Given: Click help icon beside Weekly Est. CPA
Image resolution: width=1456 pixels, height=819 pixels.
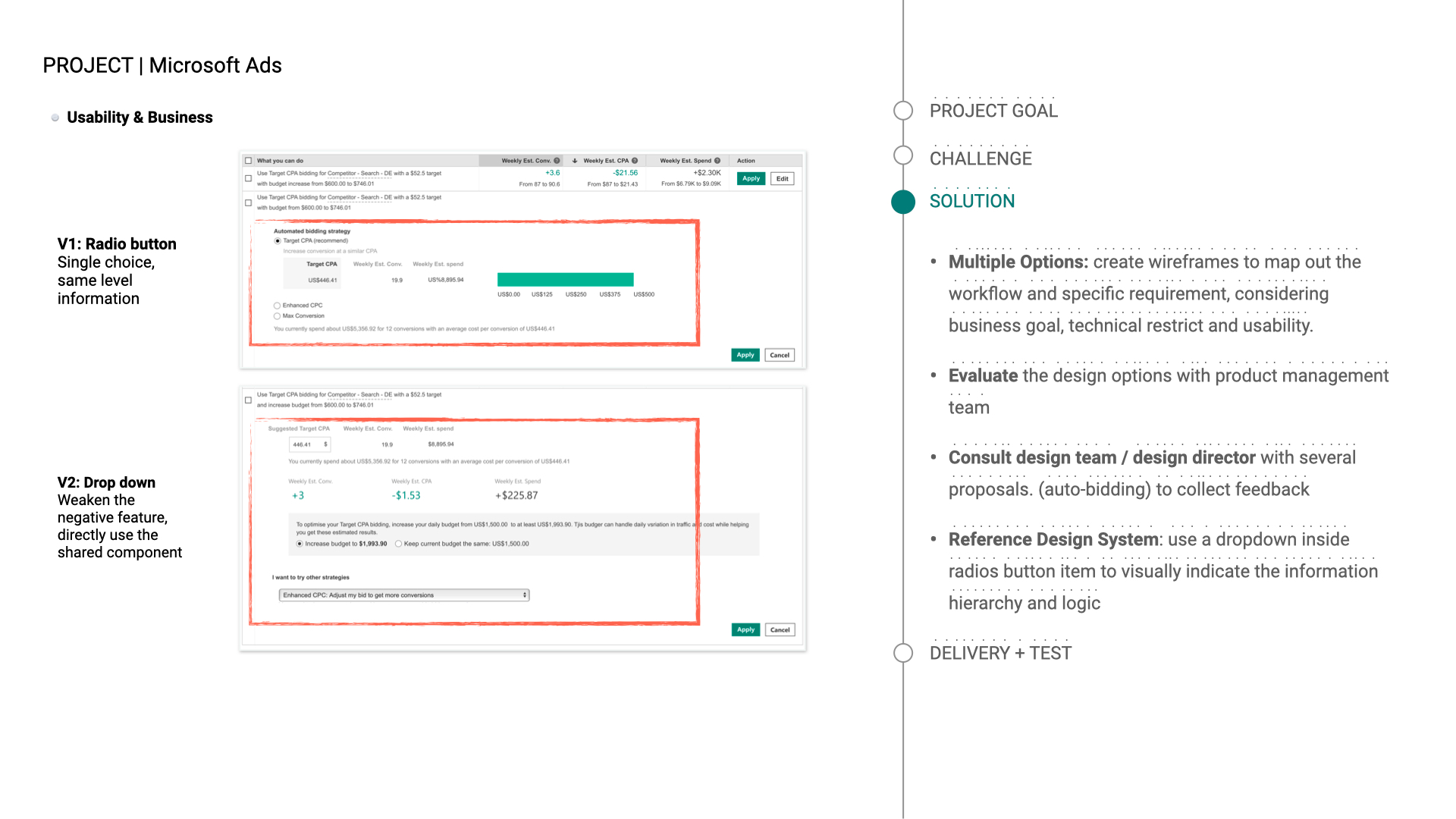Looking at the screenshot, I should point(635,161).
